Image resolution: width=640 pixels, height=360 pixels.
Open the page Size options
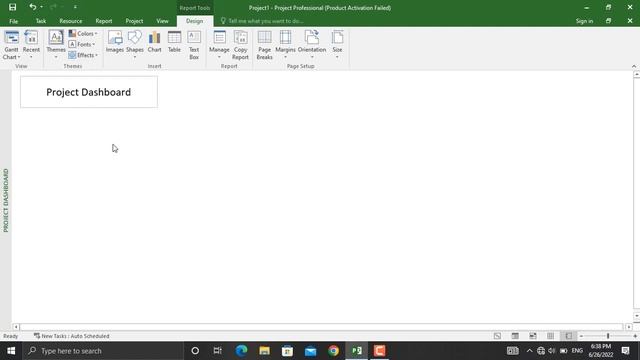pos(337,44)
